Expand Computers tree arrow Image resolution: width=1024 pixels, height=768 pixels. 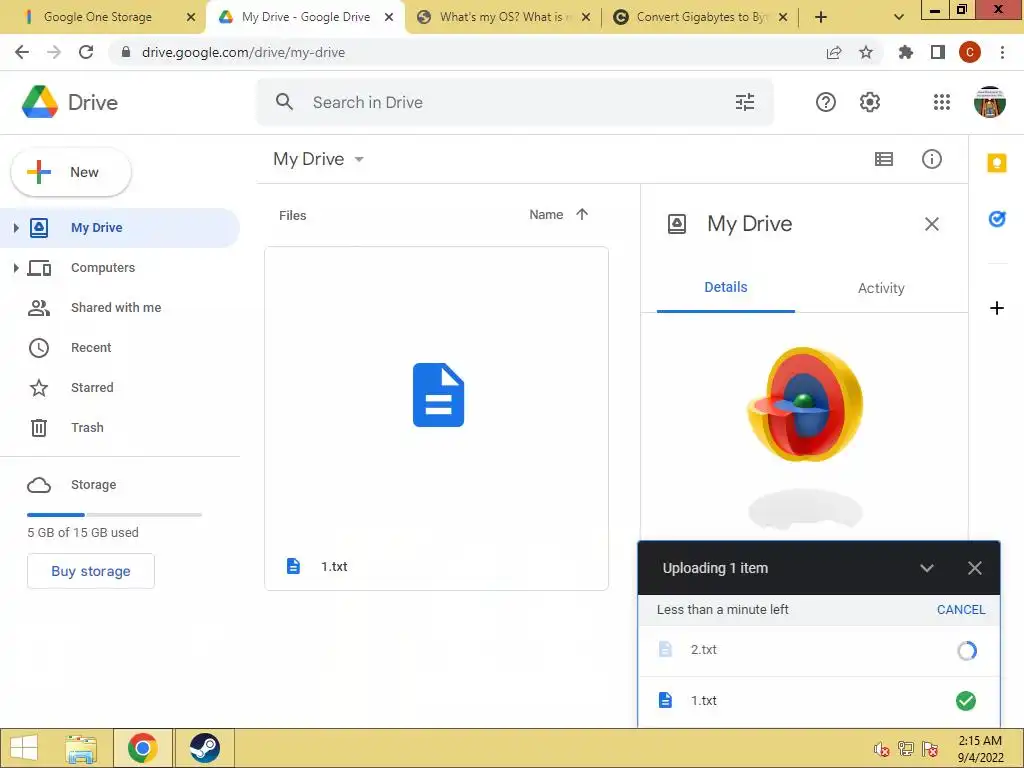point(16,268)
